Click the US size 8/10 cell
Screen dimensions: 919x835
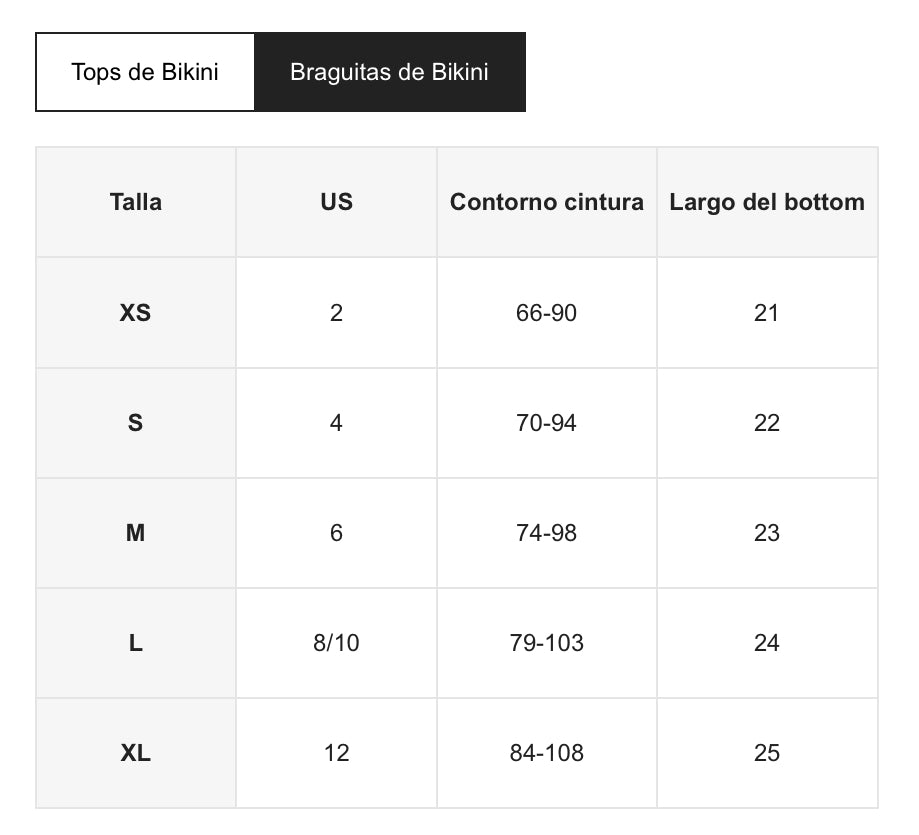pos(336,643)
